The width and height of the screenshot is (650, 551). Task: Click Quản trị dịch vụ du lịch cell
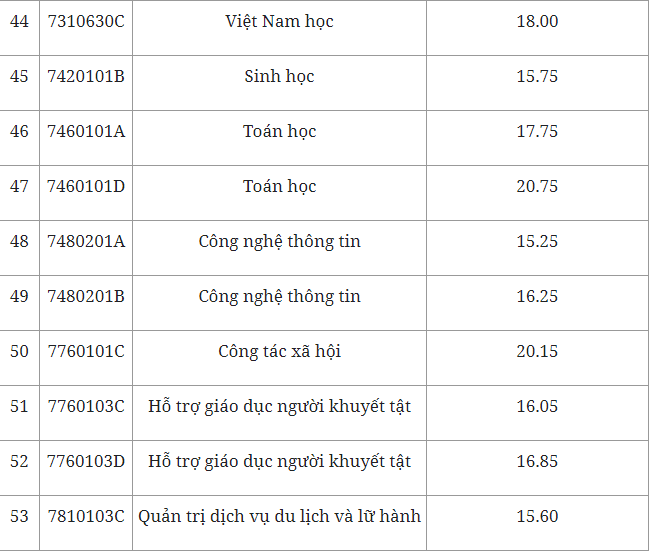[x=279, y=517]
